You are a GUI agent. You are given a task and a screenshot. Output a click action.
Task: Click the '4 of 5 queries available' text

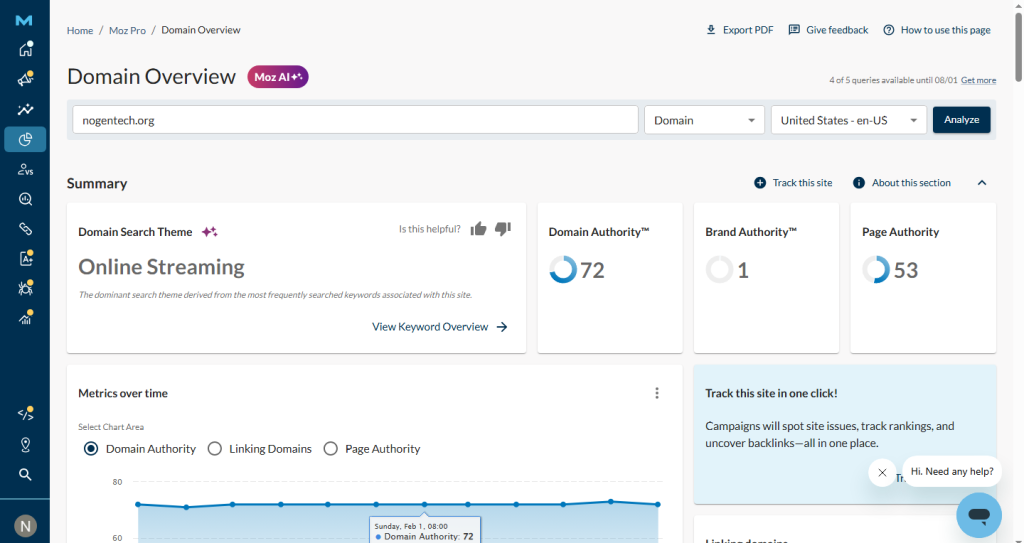click(x=893, y=80)
